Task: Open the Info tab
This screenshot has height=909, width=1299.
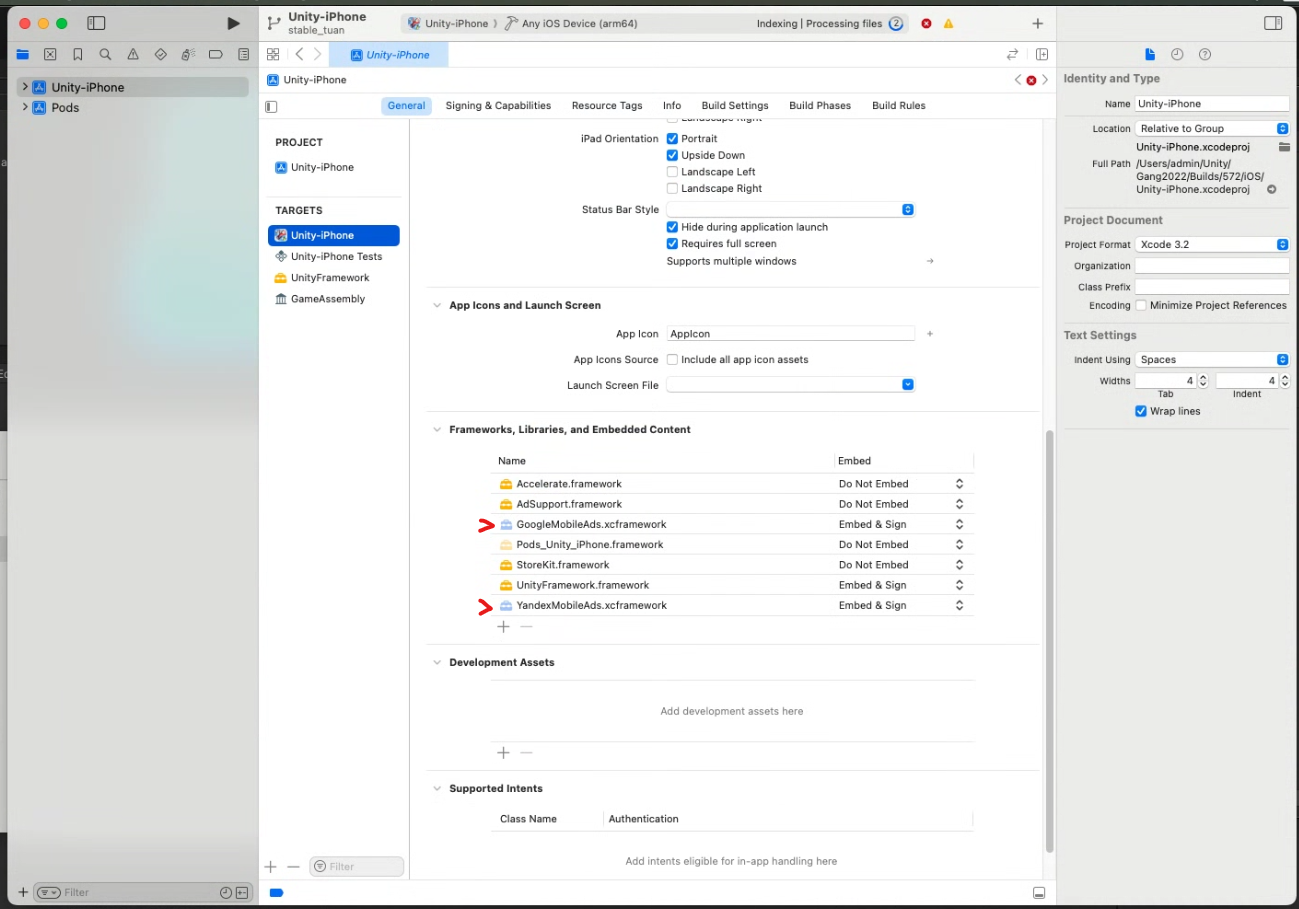Action: coord(672,106)
